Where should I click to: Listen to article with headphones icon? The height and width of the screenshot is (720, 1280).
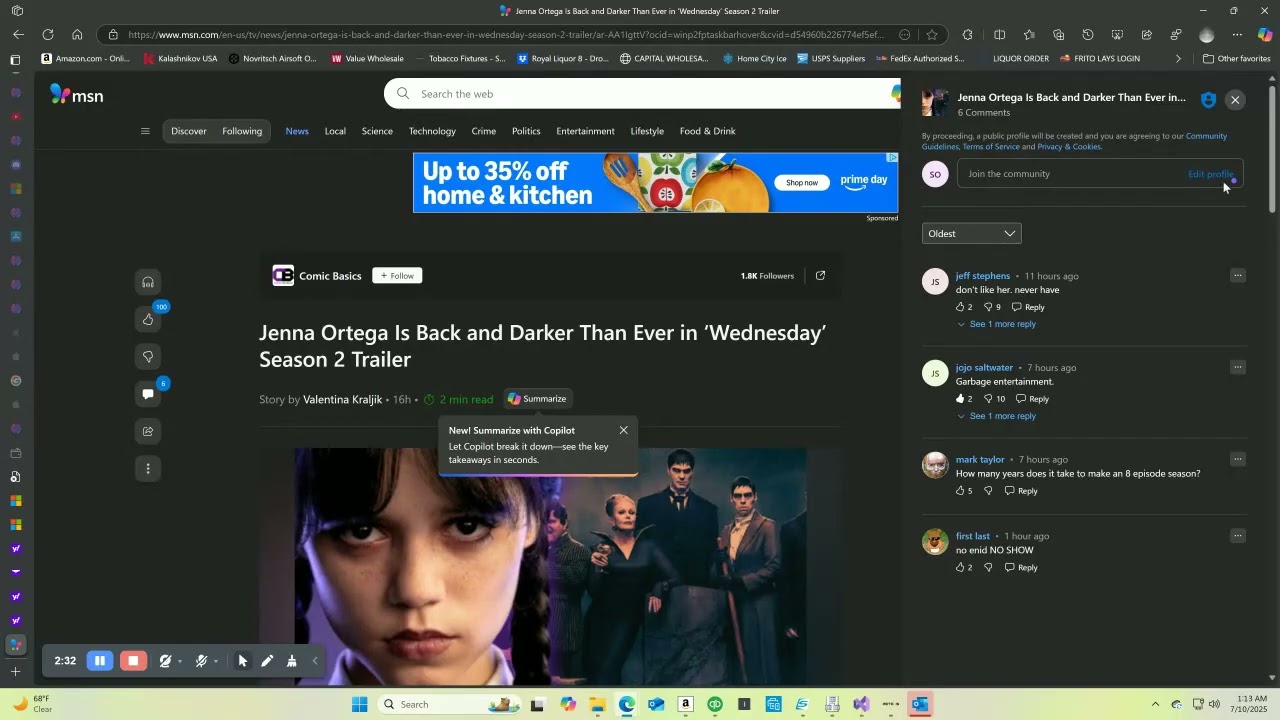coord(148,282)
